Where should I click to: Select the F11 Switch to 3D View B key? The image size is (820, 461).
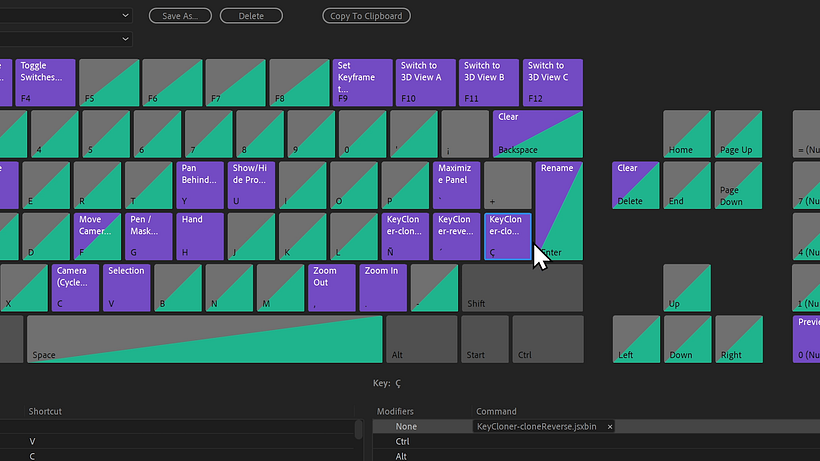pyautogui.click(x=489, y=83)
